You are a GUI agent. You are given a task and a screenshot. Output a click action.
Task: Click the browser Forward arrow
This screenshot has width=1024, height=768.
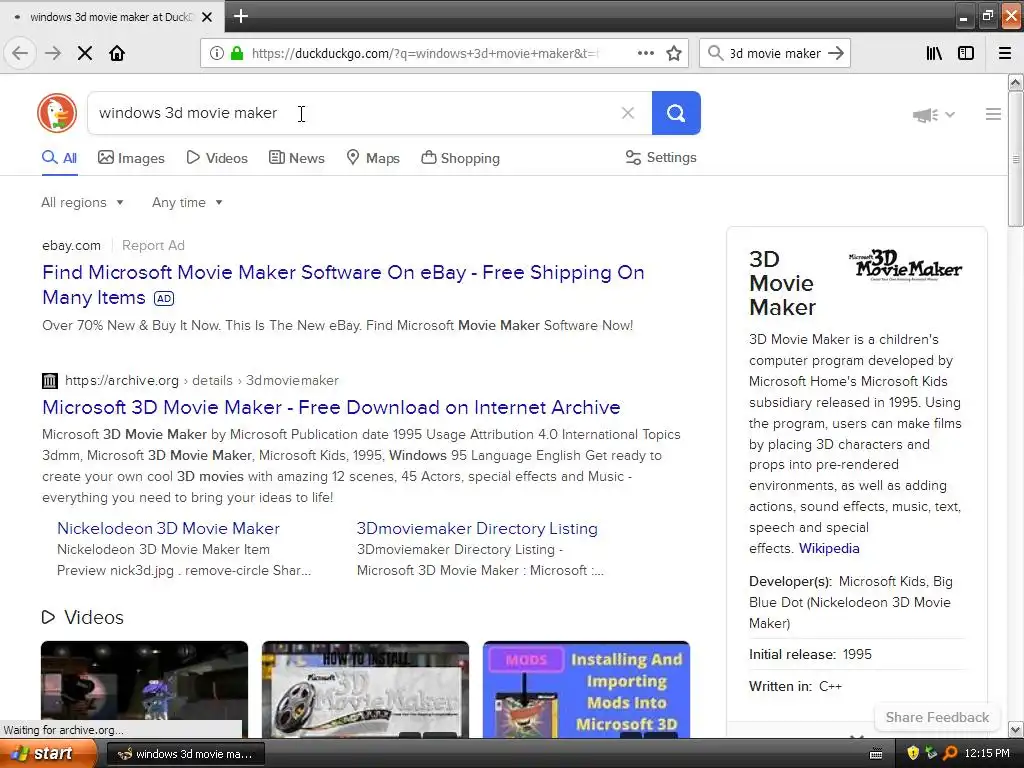click(x=52, y=53)
